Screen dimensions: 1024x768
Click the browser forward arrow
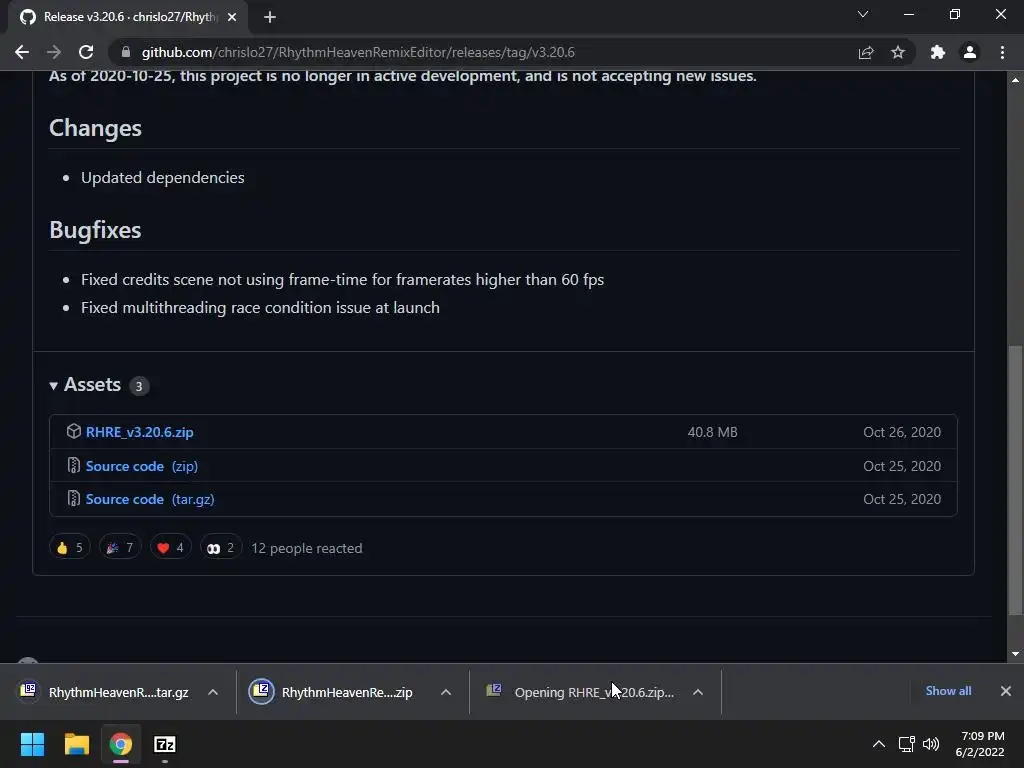click(54, 52)
